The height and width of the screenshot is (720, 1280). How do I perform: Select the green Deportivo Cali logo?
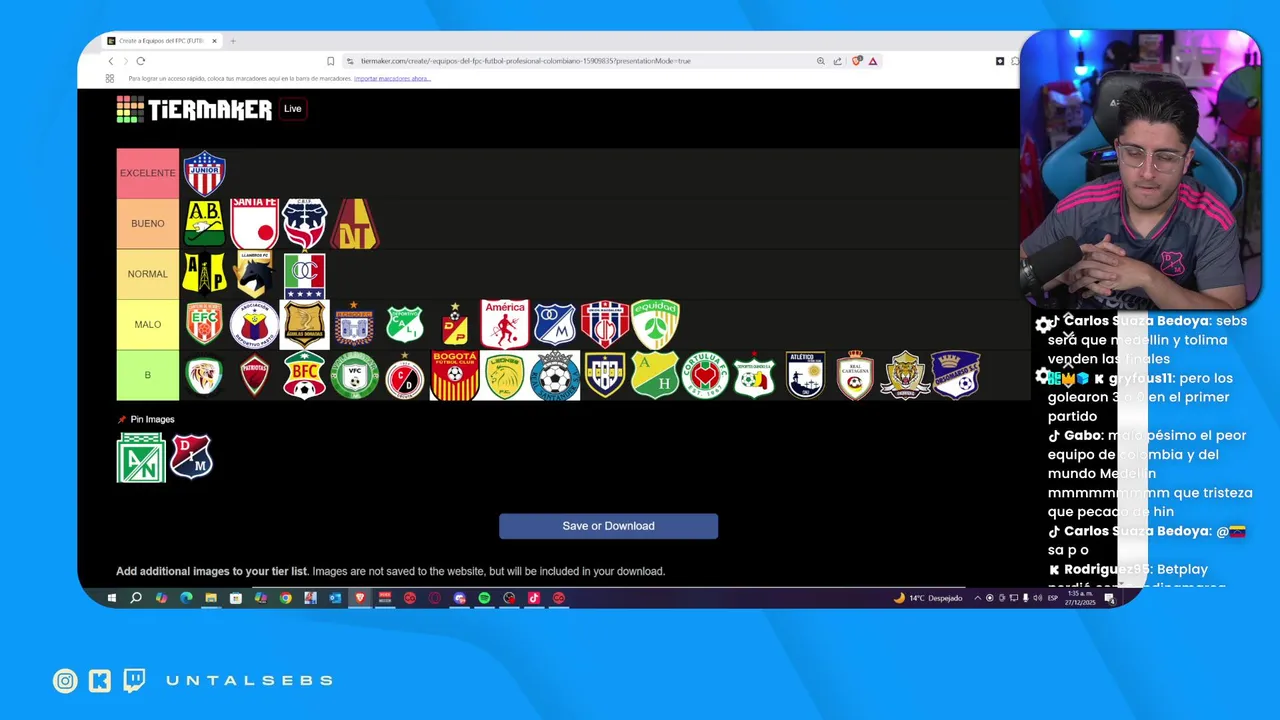(404, 324)
